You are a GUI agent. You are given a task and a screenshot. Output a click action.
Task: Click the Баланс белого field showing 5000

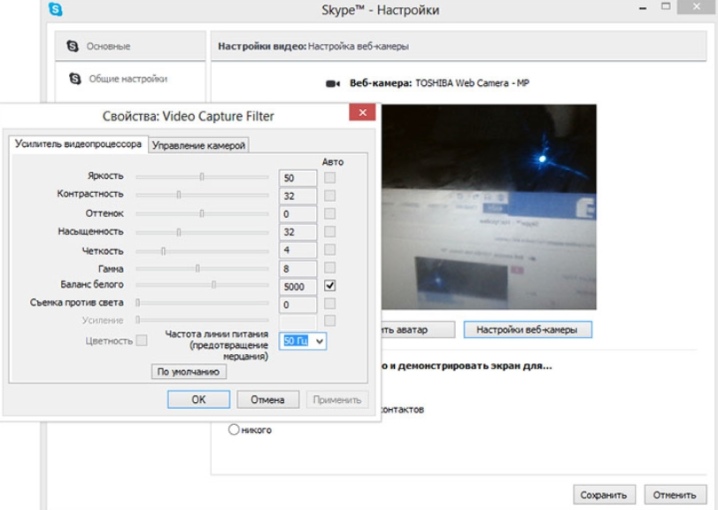pyautogui.click(x=298, y=287)
